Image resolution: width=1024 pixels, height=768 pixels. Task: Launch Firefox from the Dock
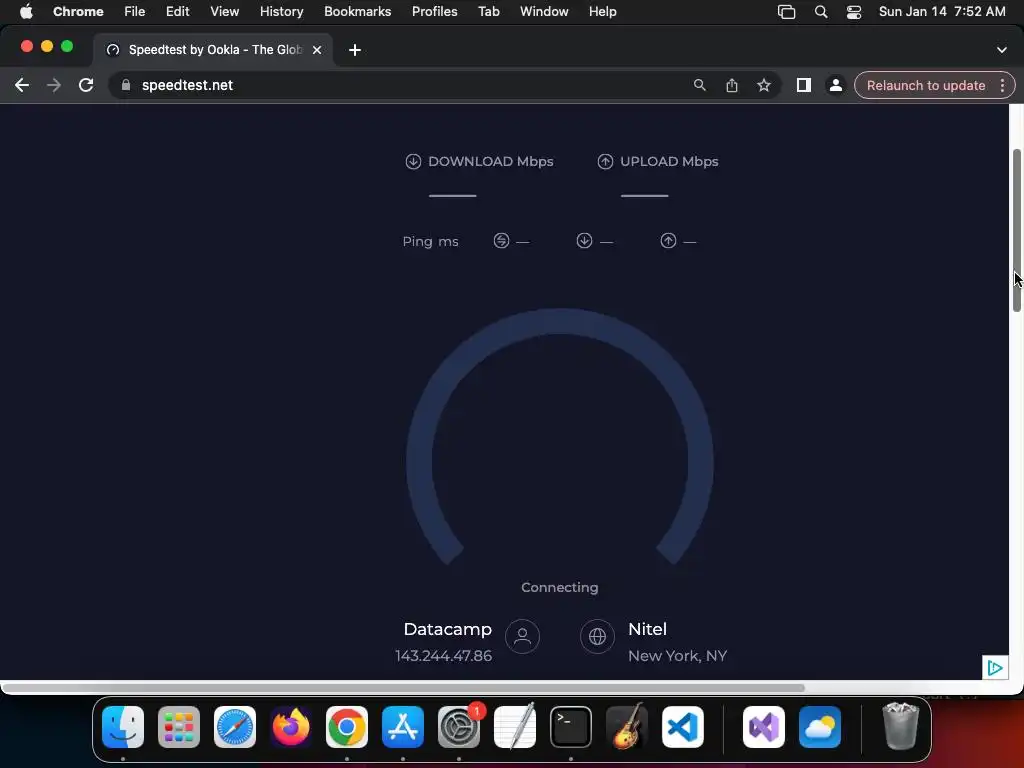tap(291, 727)
